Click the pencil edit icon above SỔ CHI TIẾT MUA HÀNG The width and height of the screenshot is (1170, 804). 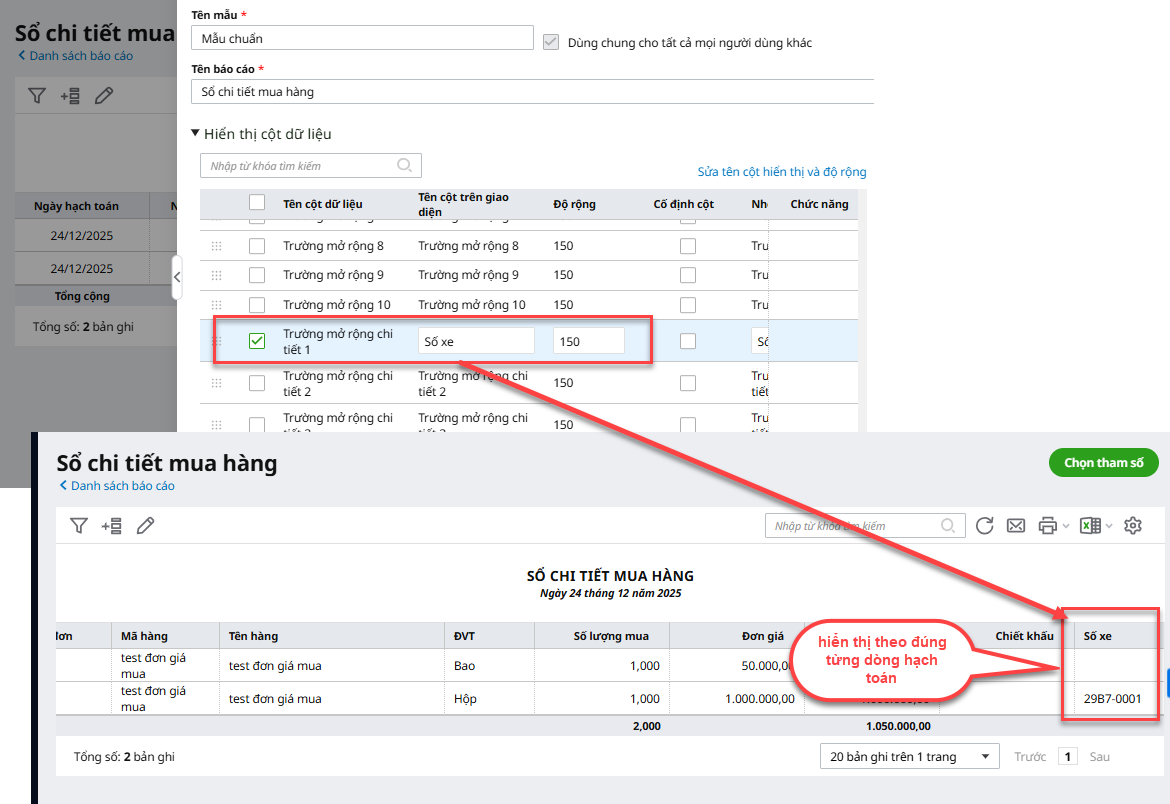point(145,526)
